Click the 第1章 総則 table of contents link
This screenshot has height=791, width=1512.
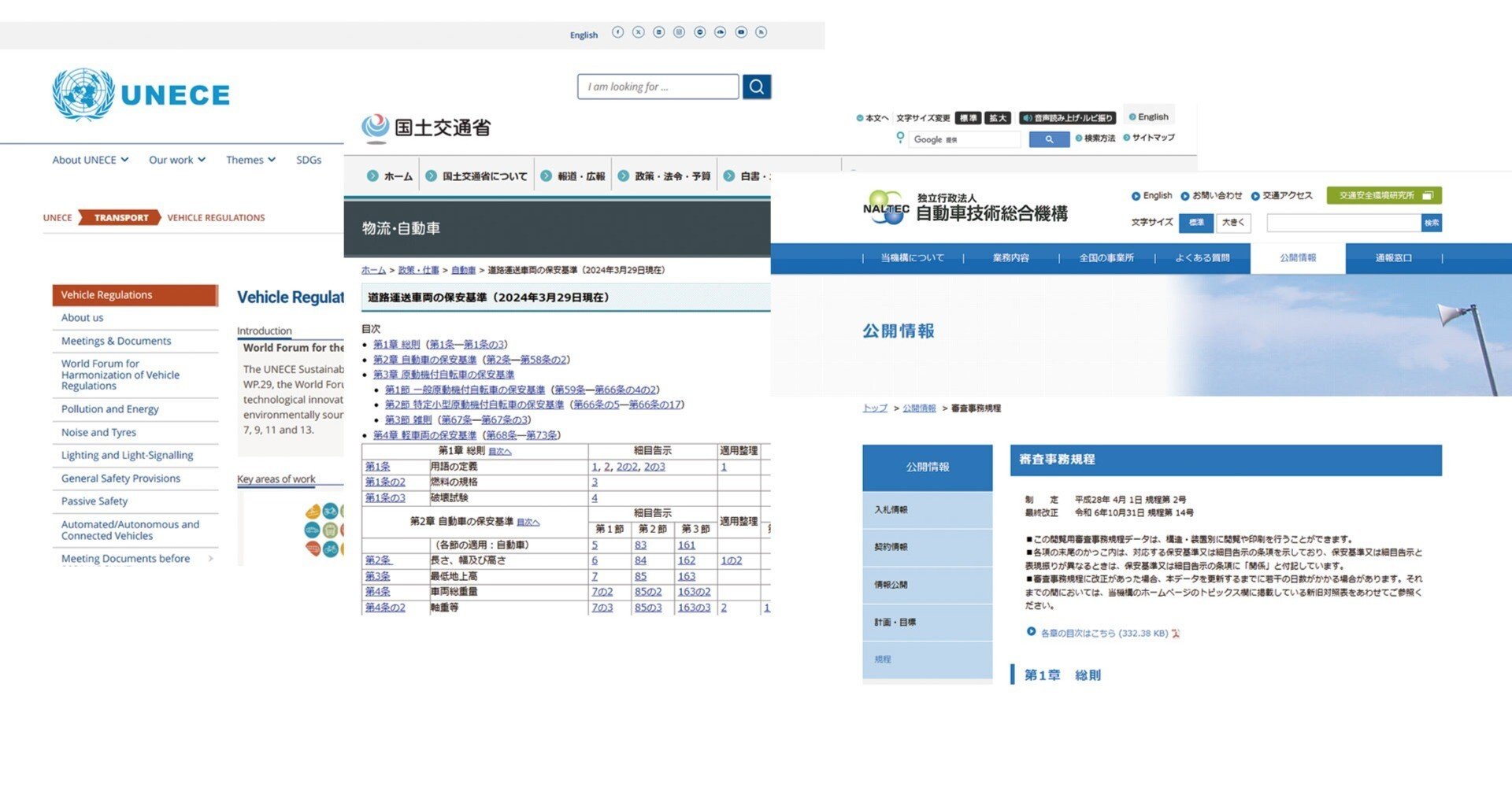(396, 345)
